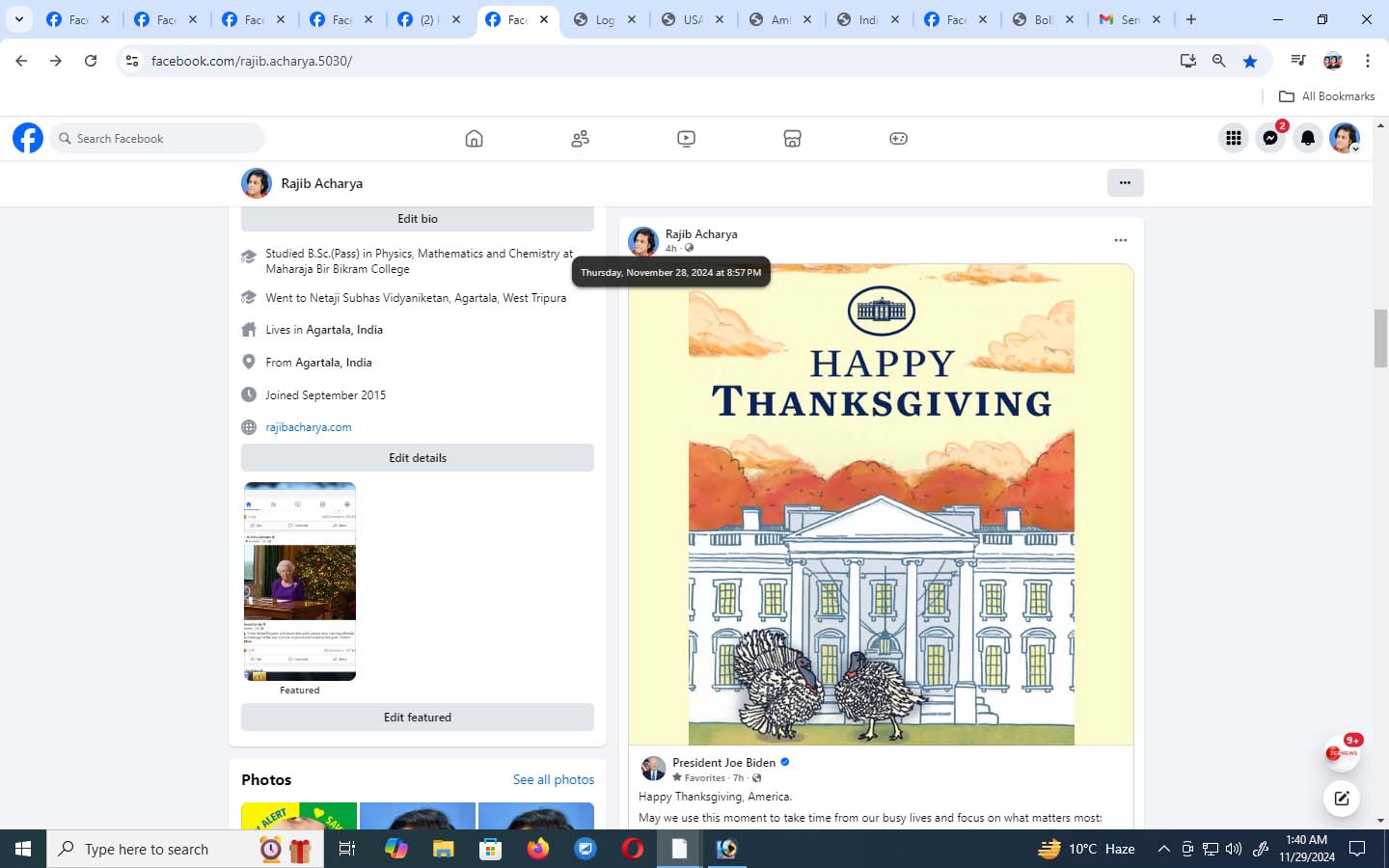
Task: Open the Windows notification center
Action: [x=1357, y=849]
